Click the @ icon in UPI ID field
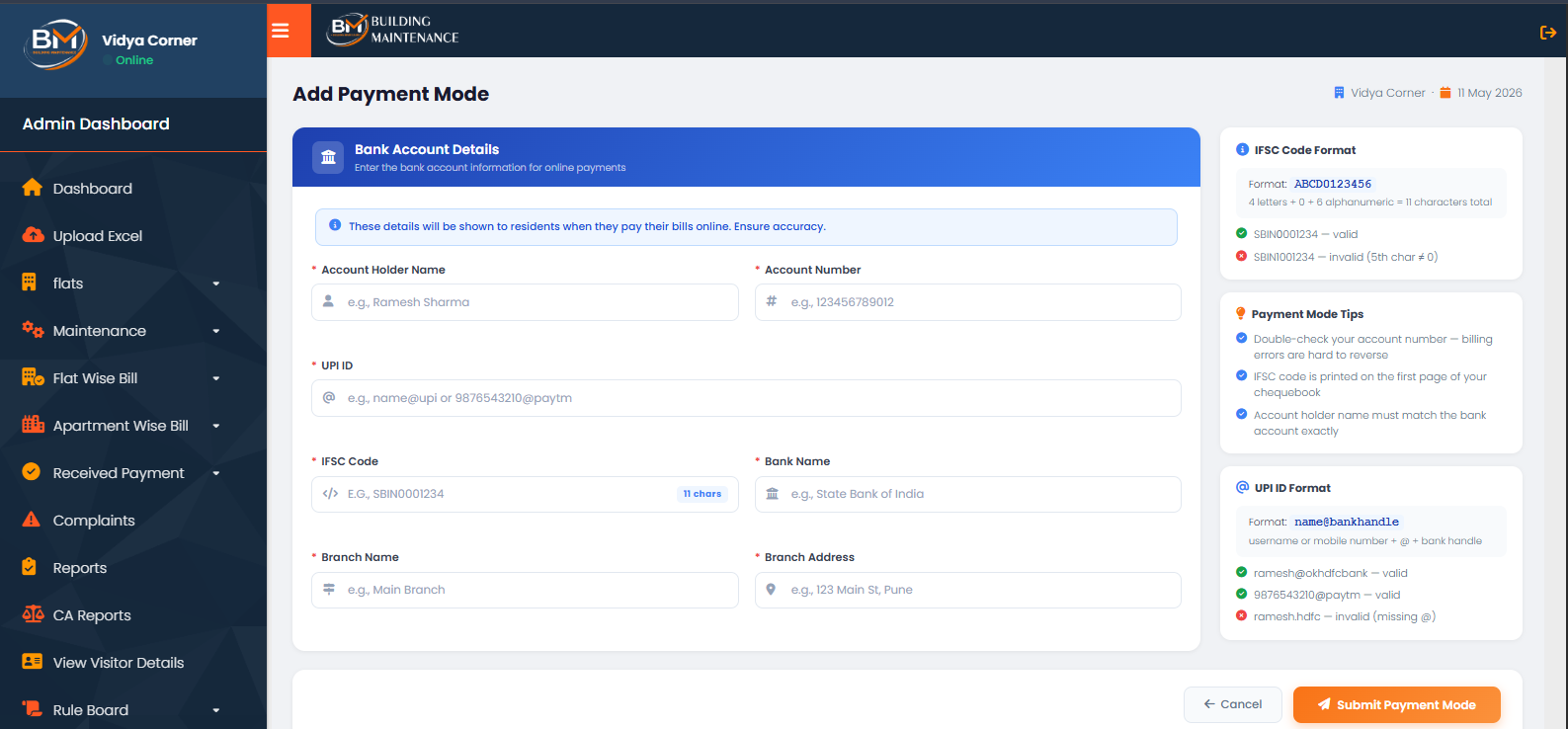This screenshot has width=1568, height=729. tap(329, 397)
